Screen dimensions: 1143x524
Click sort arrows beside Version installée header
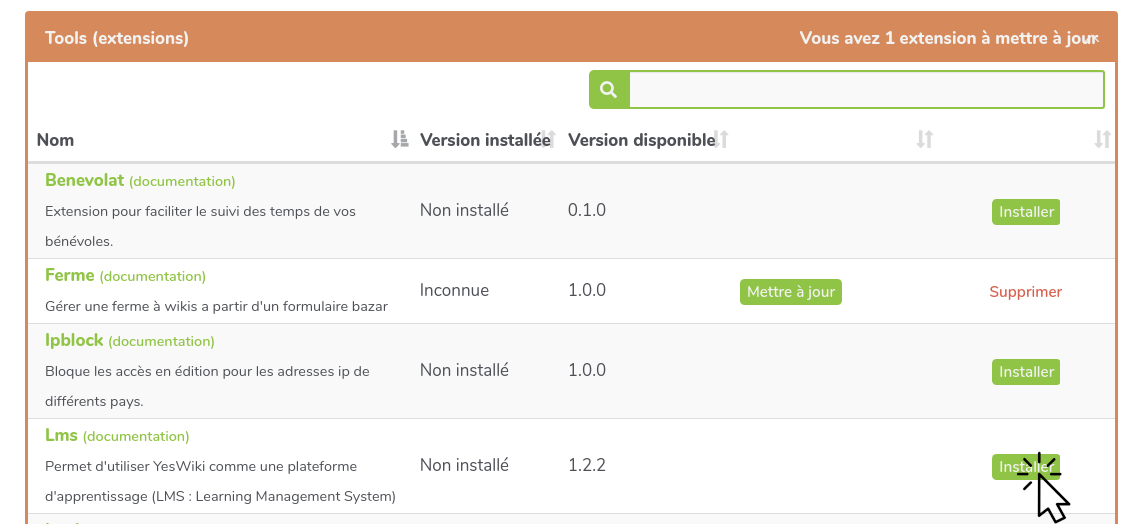pos(547,140)
